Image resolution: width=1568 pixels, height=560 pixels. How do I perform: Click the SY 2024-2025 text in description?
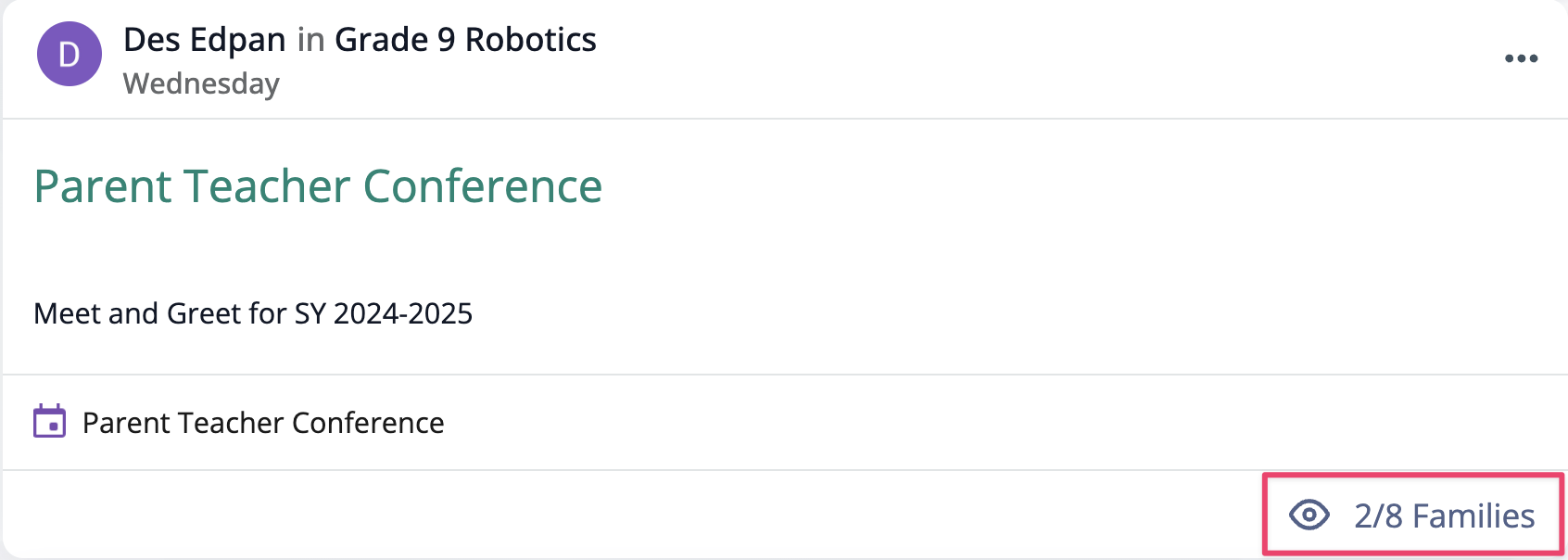pyautogui.click(x=384, y=313)
